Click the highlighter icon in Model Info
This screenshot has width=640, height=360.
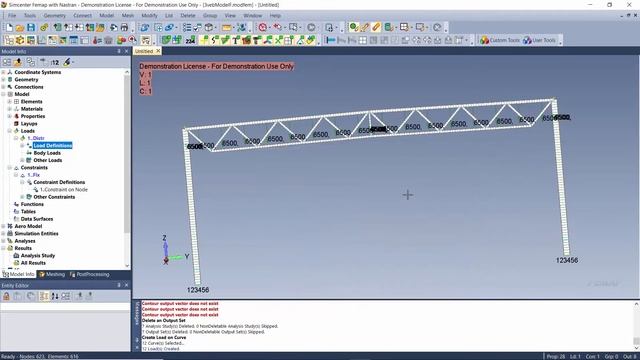click(67, 62)
